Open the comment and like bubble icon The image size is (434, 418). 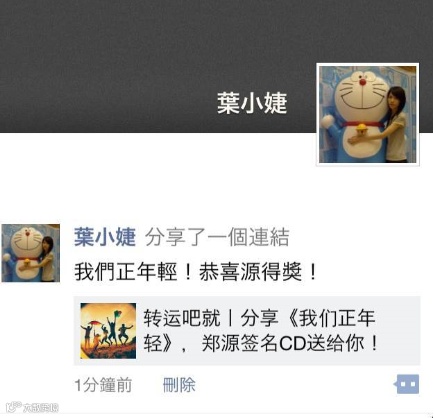coord(406,384)
